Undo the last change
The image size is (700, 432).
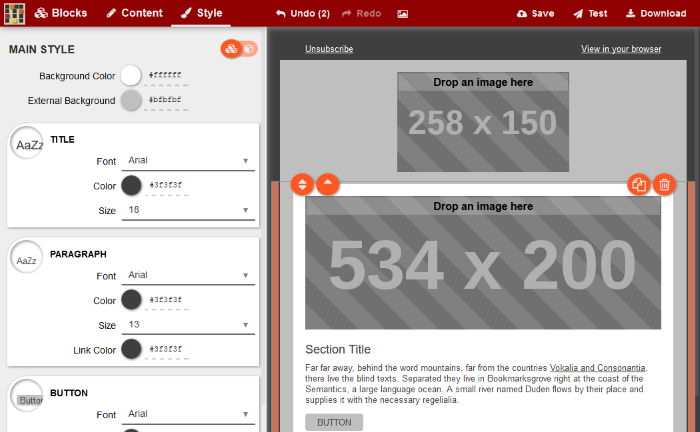click(303, 14)
